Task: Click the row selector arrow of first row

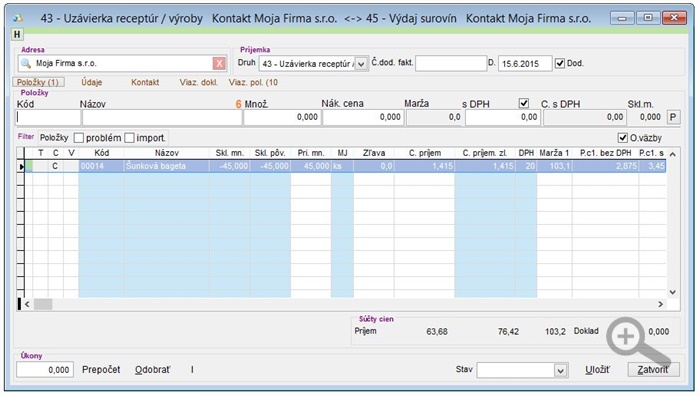Action: click(x=21, y=166)
